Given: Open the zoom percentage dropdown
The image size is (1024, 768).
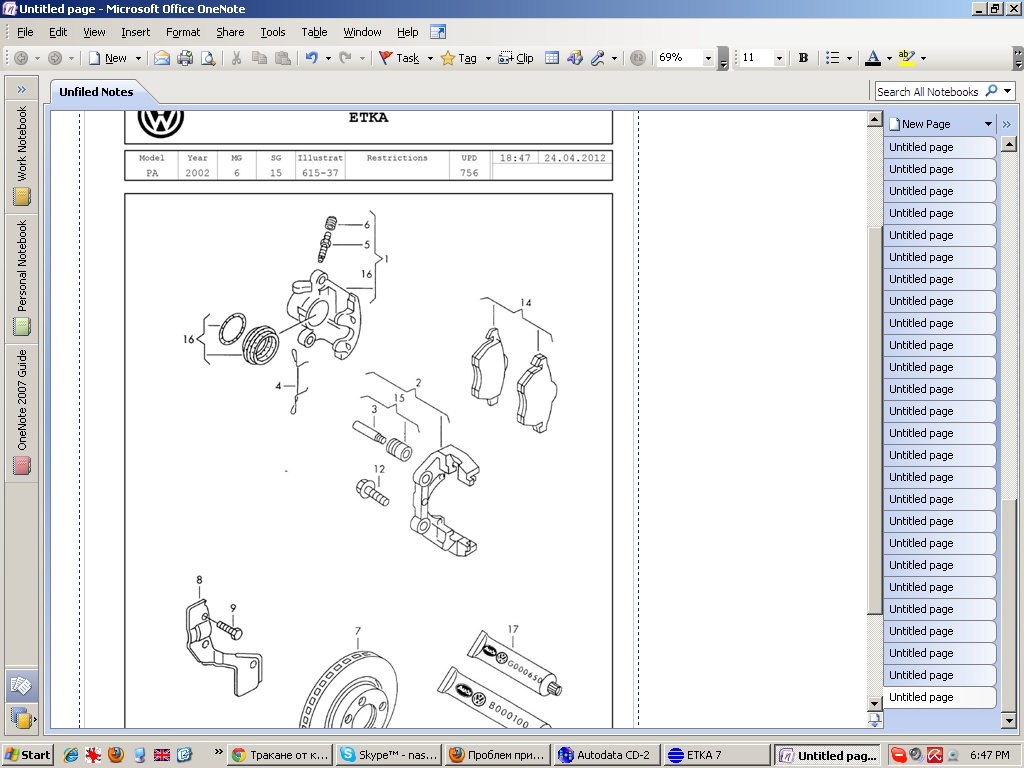Looking at the screenshot, I should pos(722,59).
